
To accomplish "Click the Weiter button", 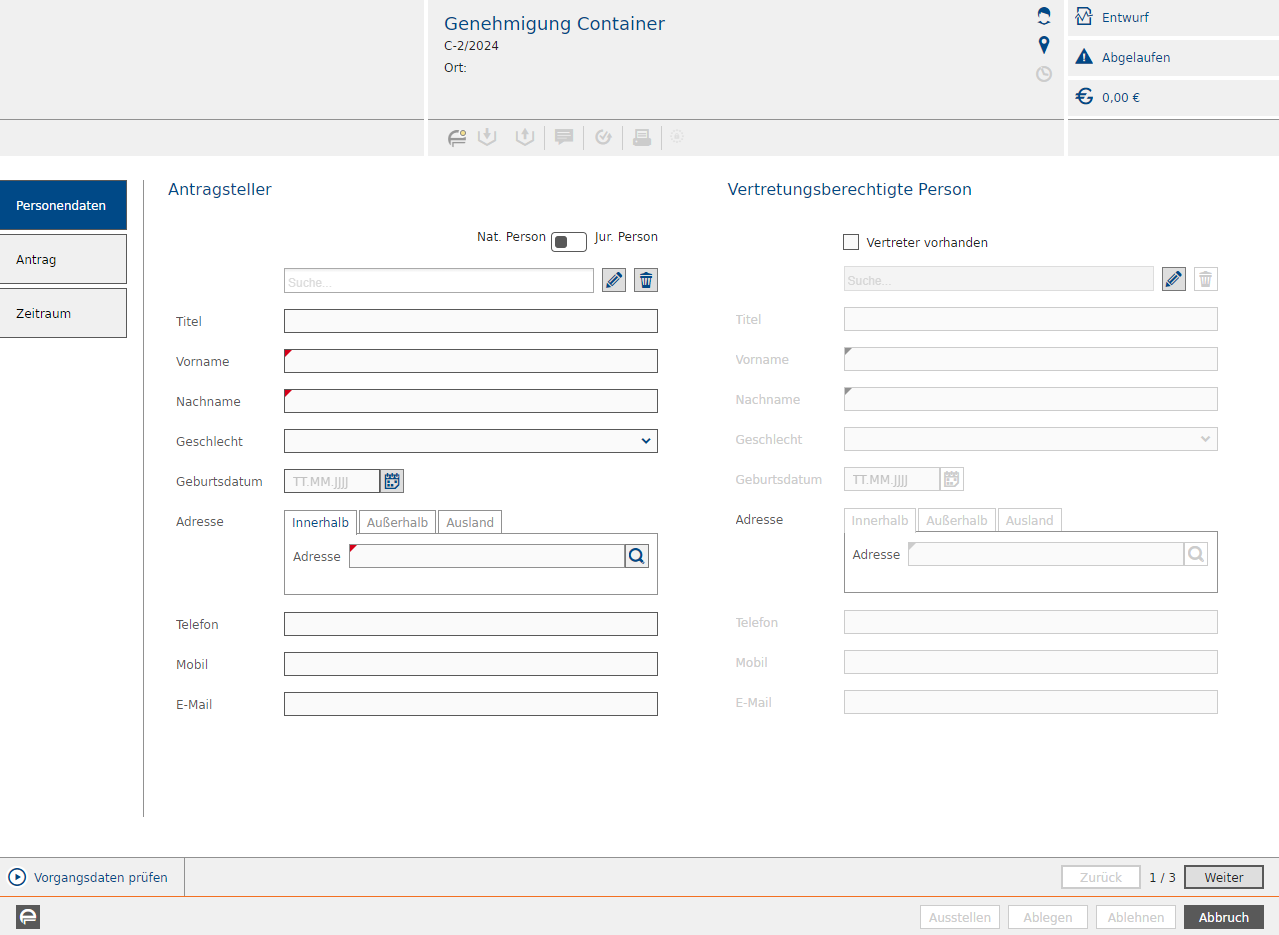I will pos(1223,877).
